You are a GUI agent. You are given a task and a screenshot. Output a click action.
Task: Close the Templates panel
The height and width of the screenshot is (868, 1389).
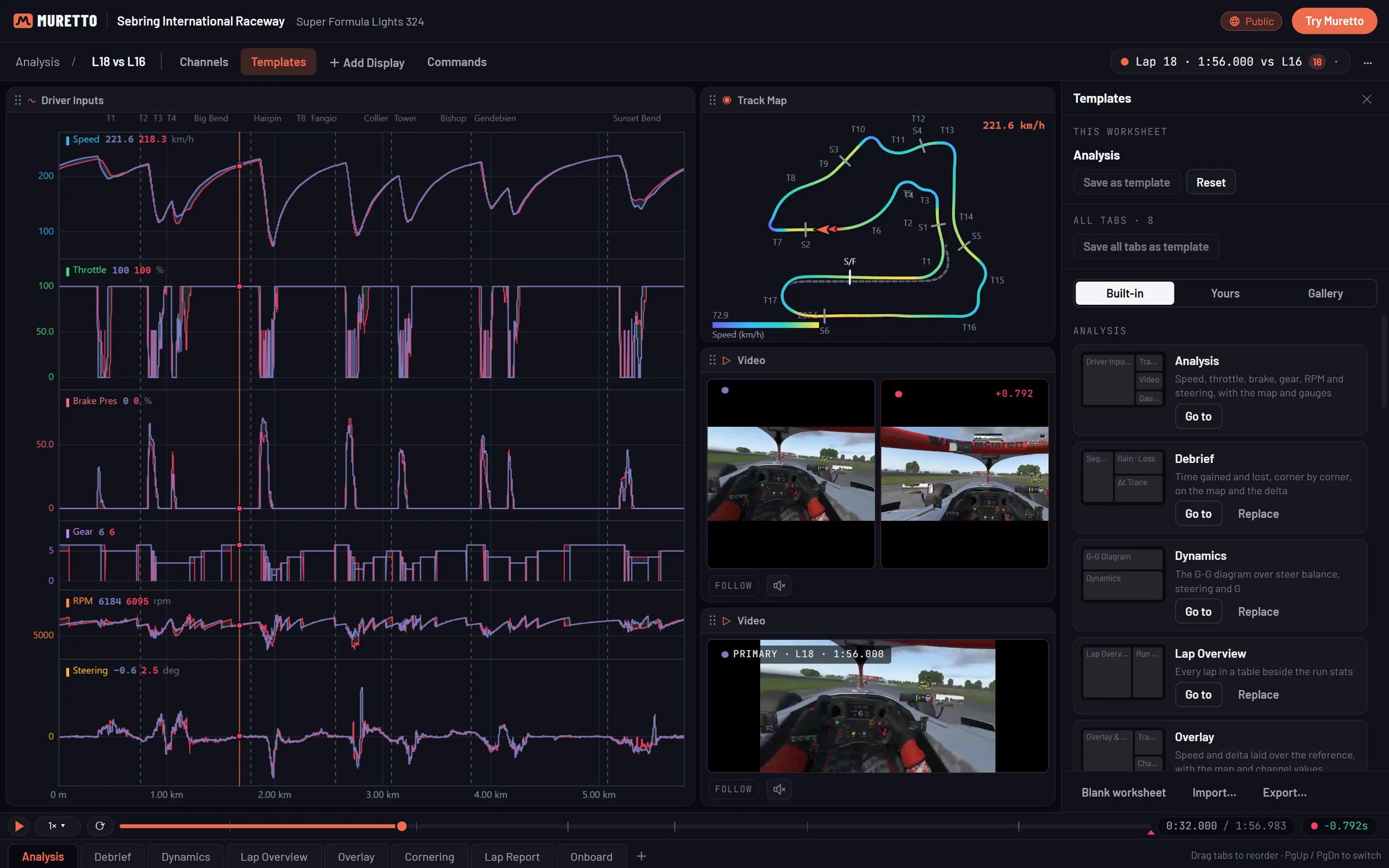[x=1367, y=99]
